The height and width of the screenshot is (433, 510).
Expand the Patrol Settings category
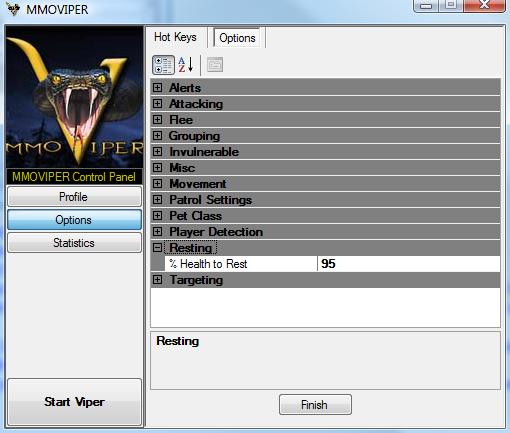click(x=157, y=200)
